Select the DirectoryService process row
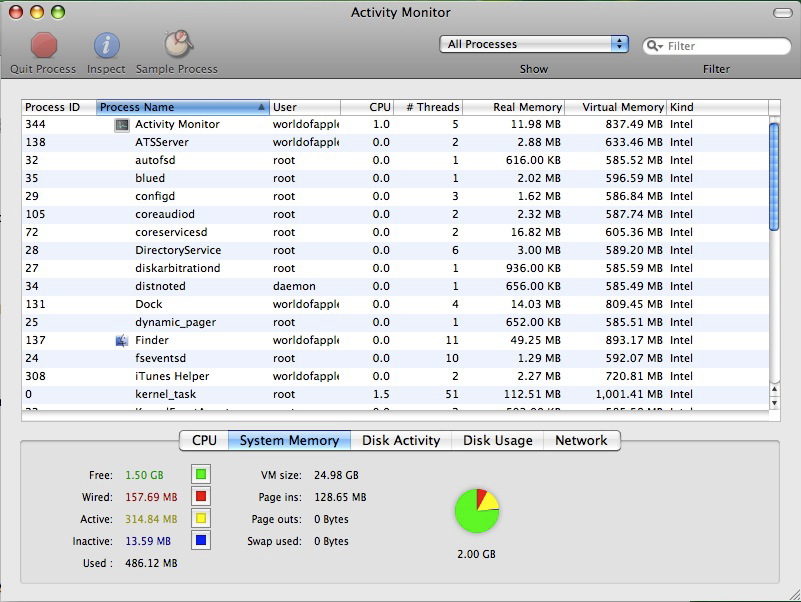 coord(395,250)
